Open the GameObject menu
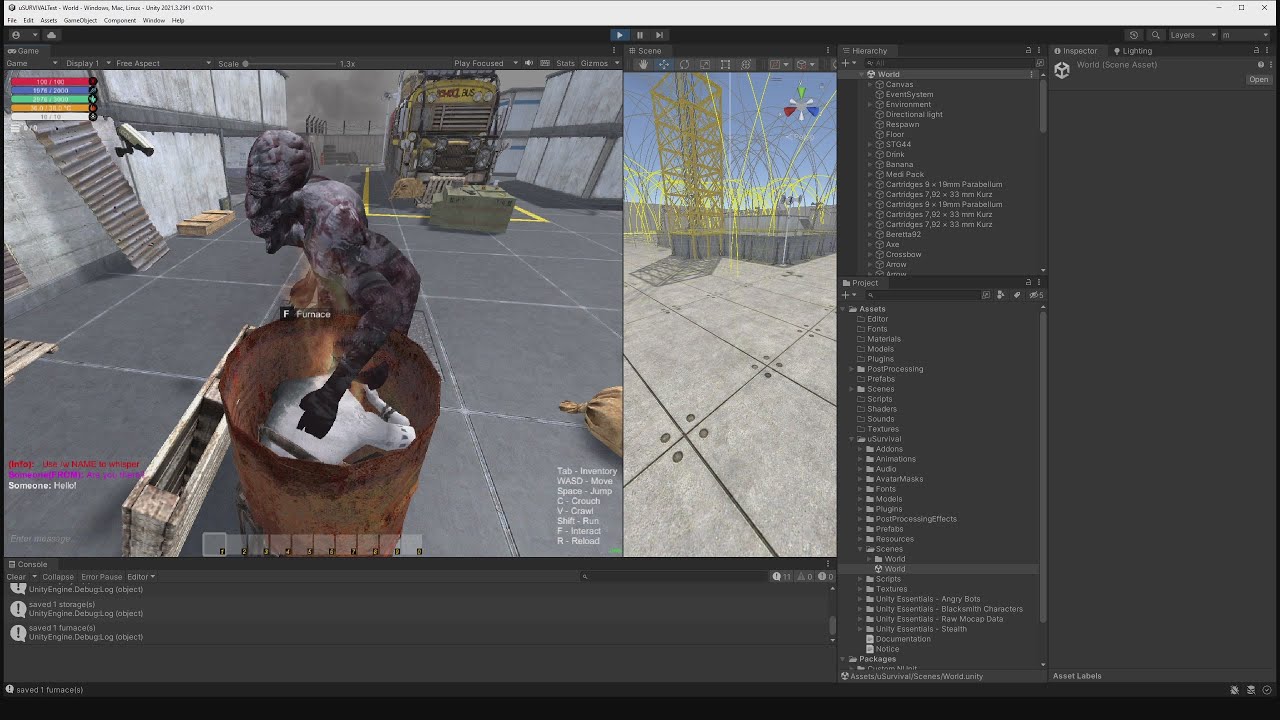The height and width of the screenshot is (720, 1280). [x=80, y=20]
